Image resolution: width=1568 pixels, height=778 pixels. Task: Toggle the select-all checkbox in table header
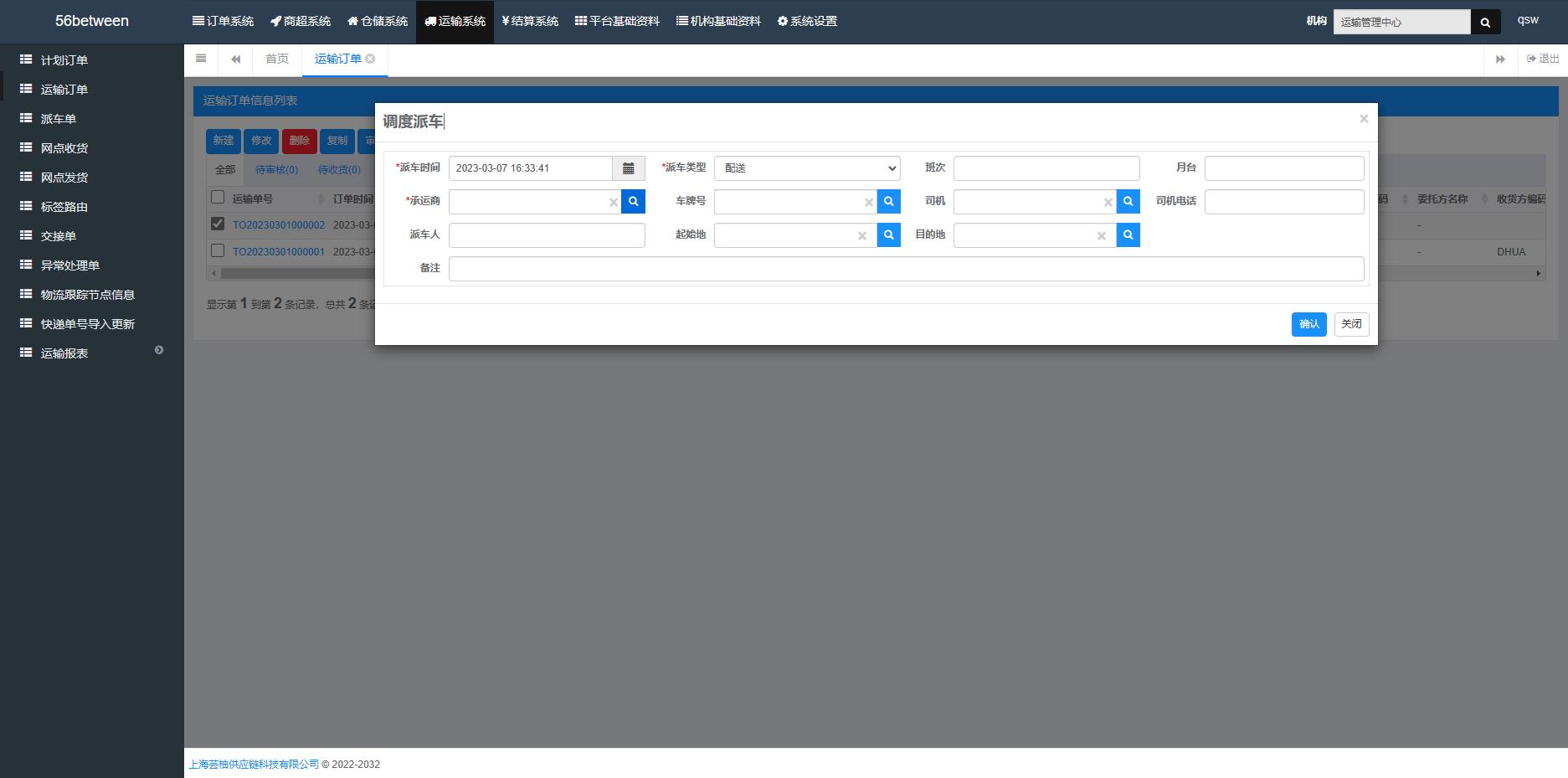coord(218,197)
